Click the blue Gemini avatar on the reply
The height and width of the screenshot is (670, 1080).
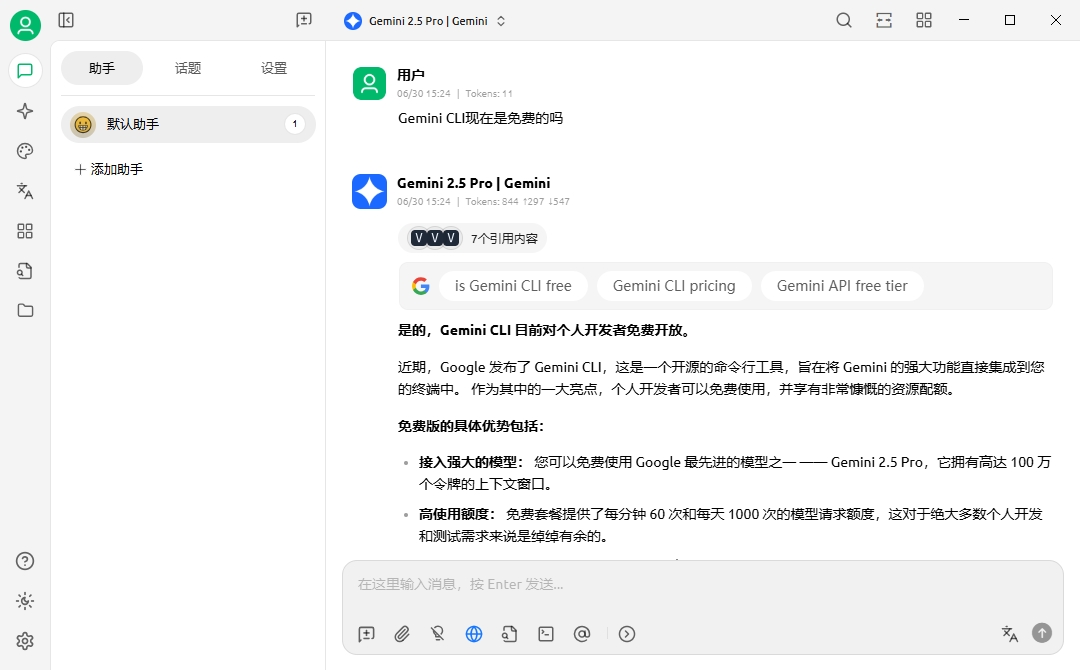coord(369,191)
